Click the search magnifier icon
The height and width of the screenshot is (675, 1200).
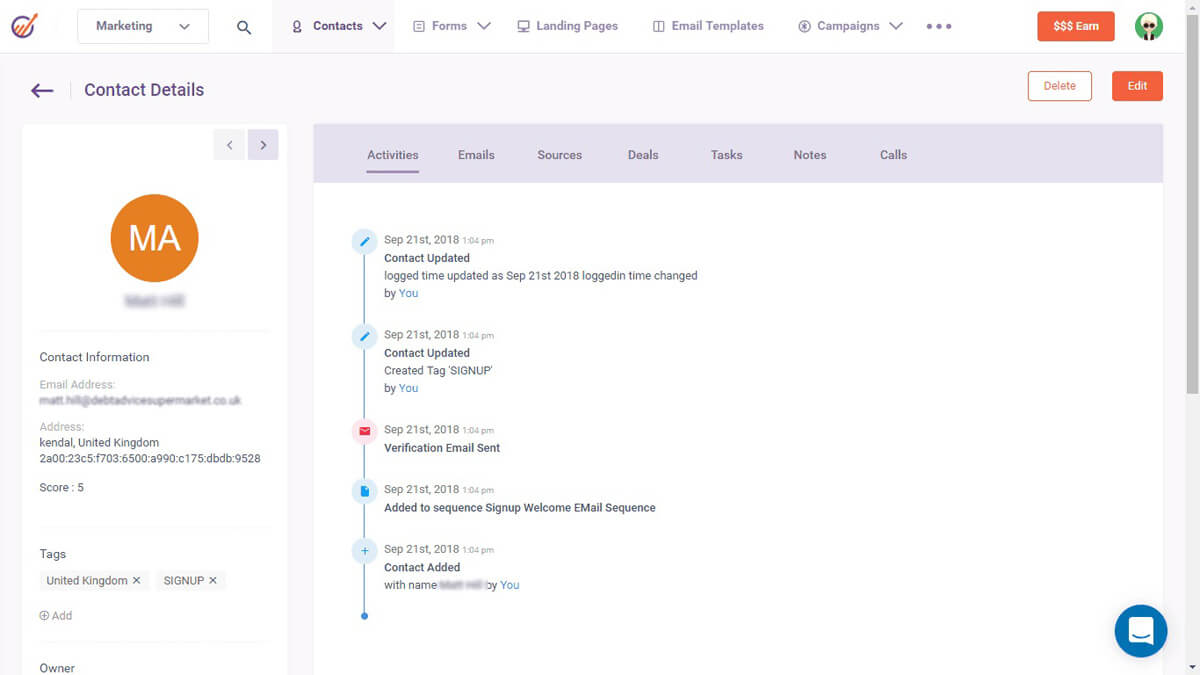(244, 27)
